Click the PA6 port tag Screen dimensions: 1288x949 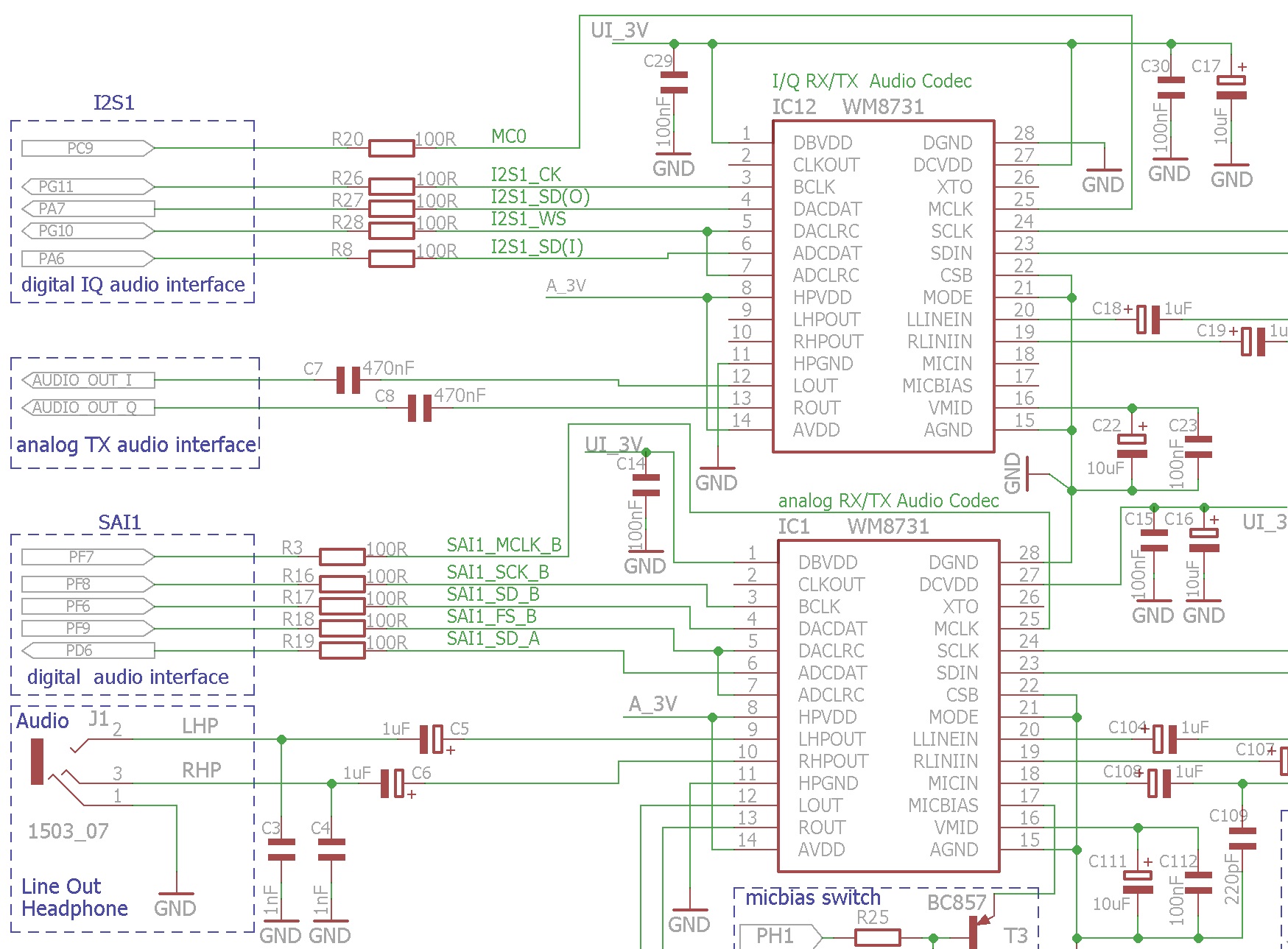(88, 258)
